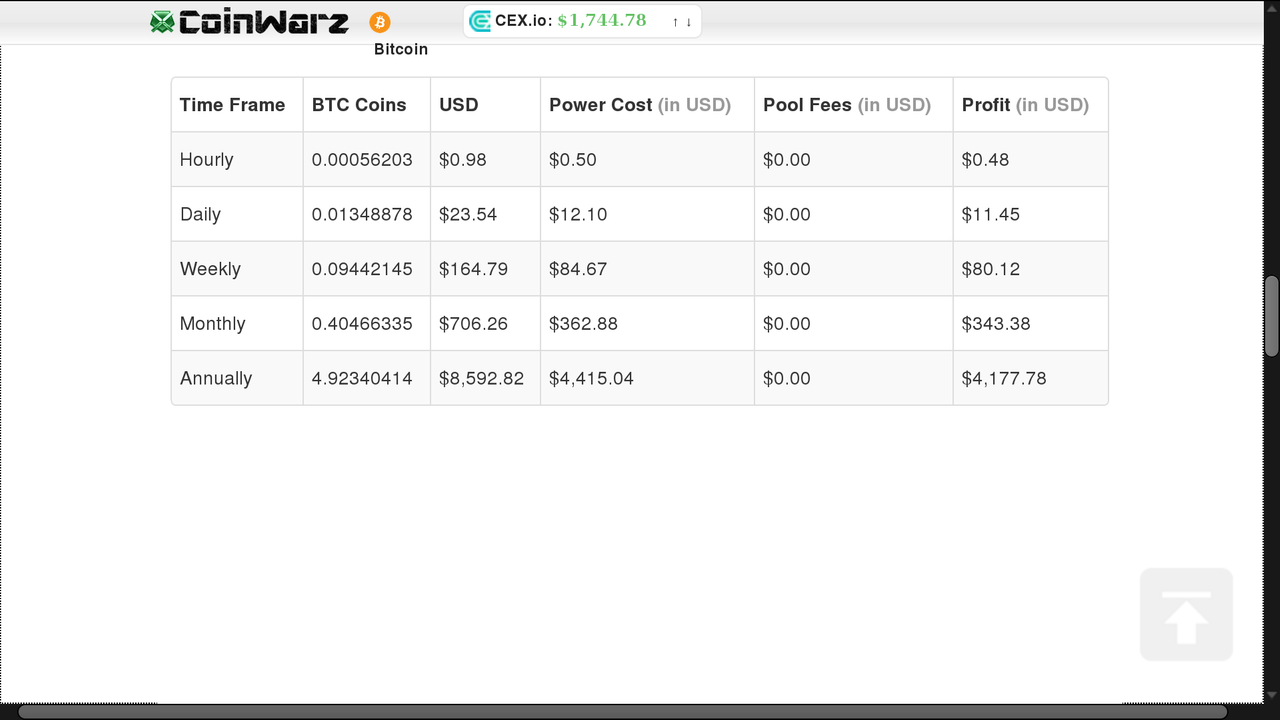Click the annual profit $4,177.78
Screen dimensions: 1280x720
(x=1004, y=378)
